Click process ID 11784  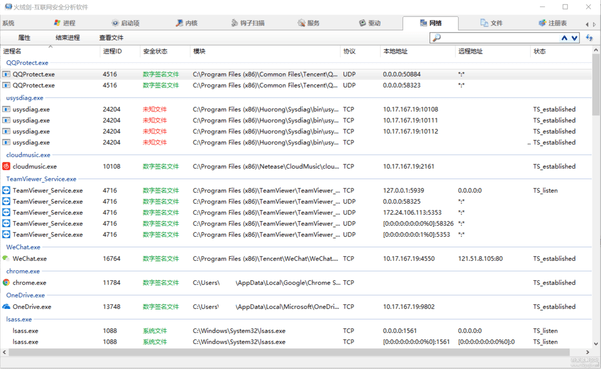coord(111,282)
